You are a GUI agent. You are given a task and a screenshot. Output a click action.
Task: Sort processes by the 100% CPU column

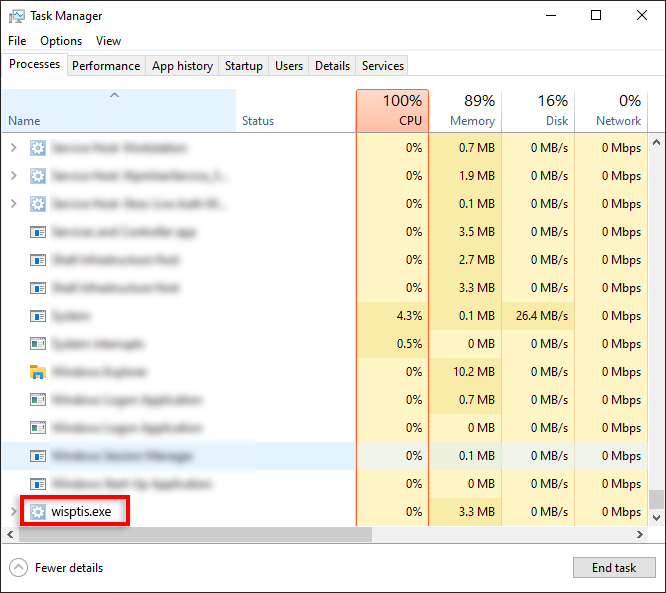click(392, 111)
